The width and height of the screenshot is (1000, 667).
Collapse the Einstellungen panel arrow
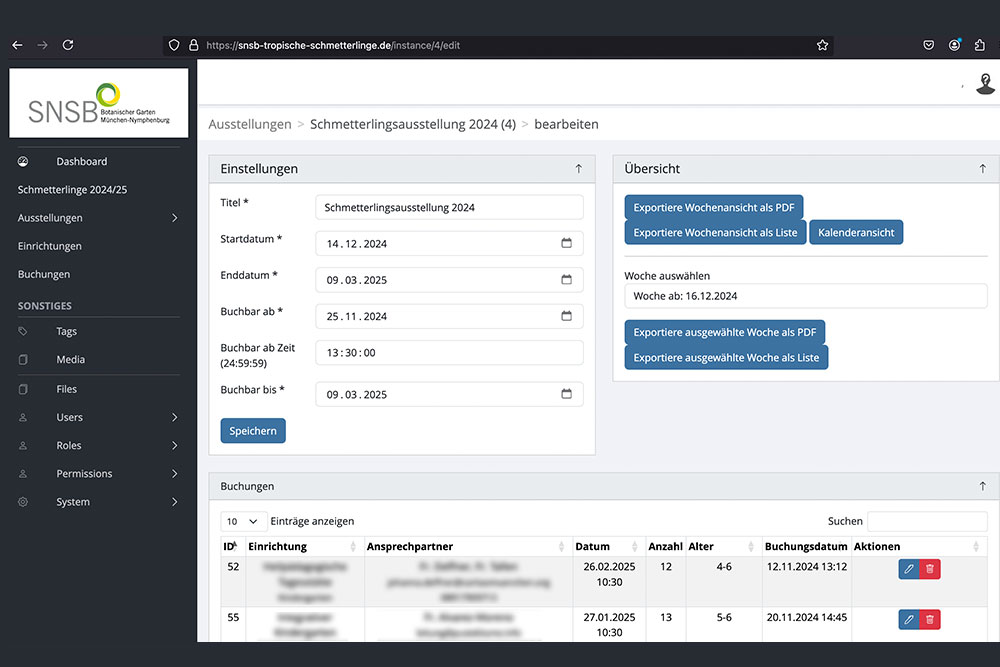pos(578,169)
